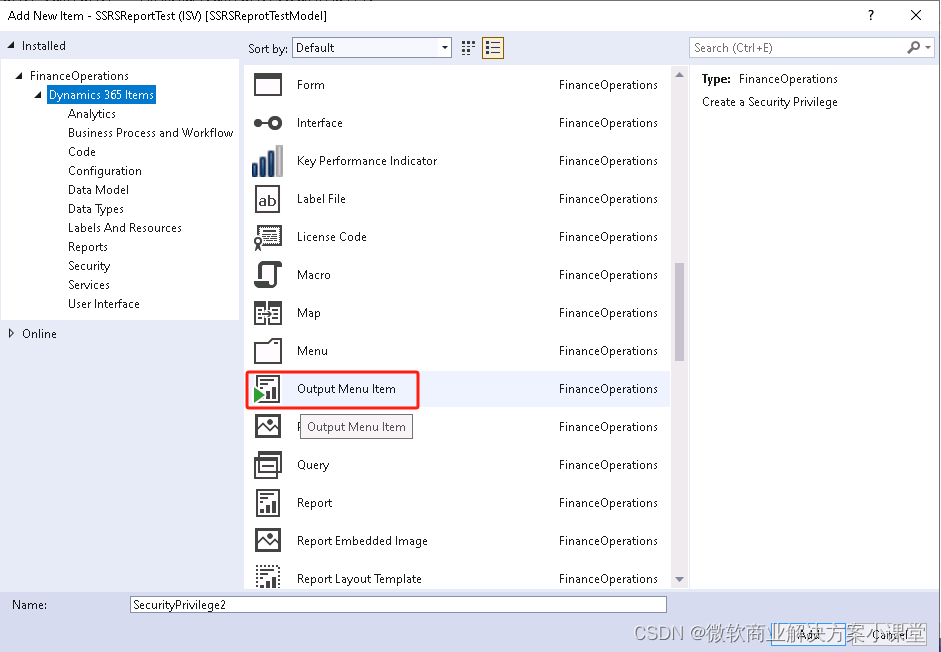Open the search options dropdown arrow
Image resolution: width=941 pixels, height=652 pixels.
[x=928, y=47]
